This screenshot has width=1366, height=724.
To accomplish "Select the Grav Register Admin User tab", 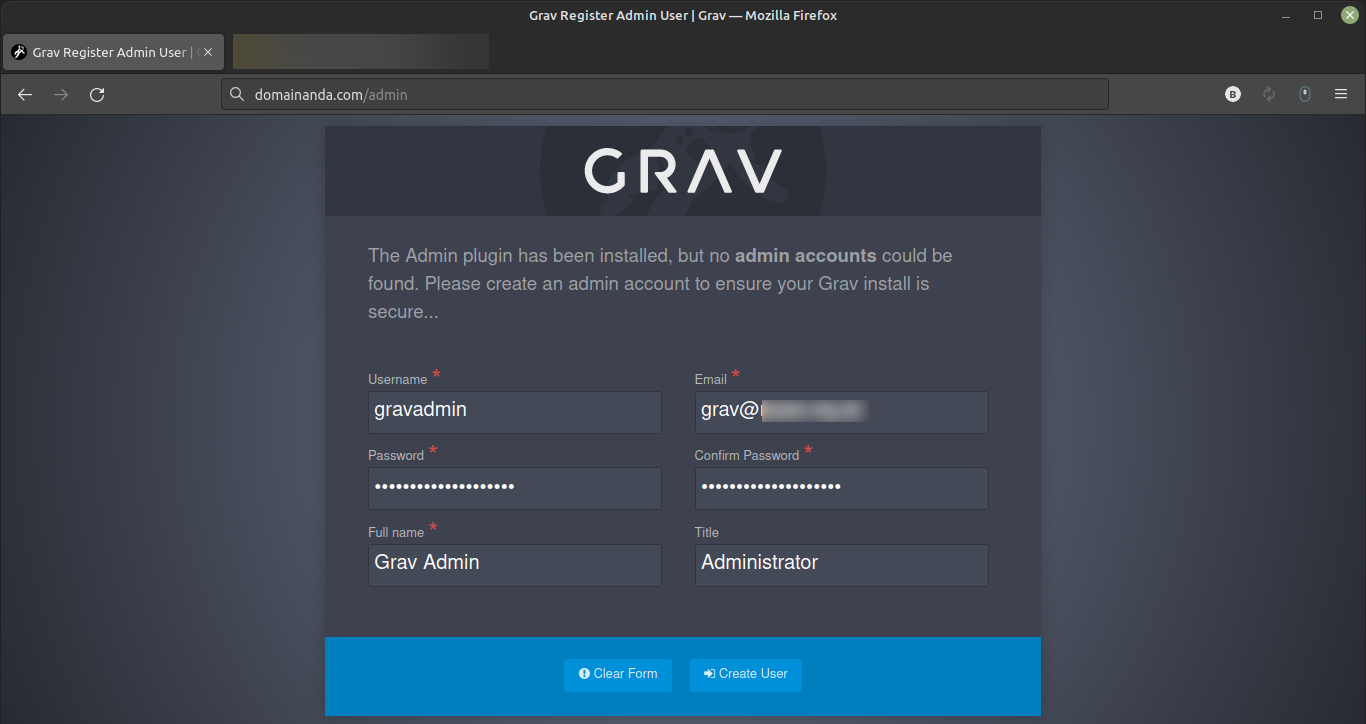I will 105,52.
